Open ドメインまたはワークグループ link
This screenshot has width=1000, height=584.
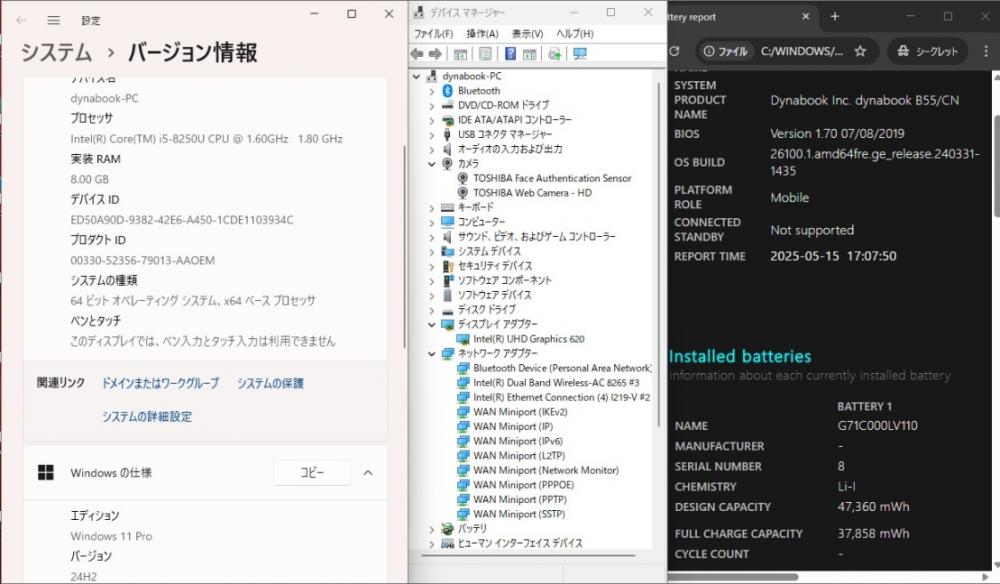click(x=161, y=383)
